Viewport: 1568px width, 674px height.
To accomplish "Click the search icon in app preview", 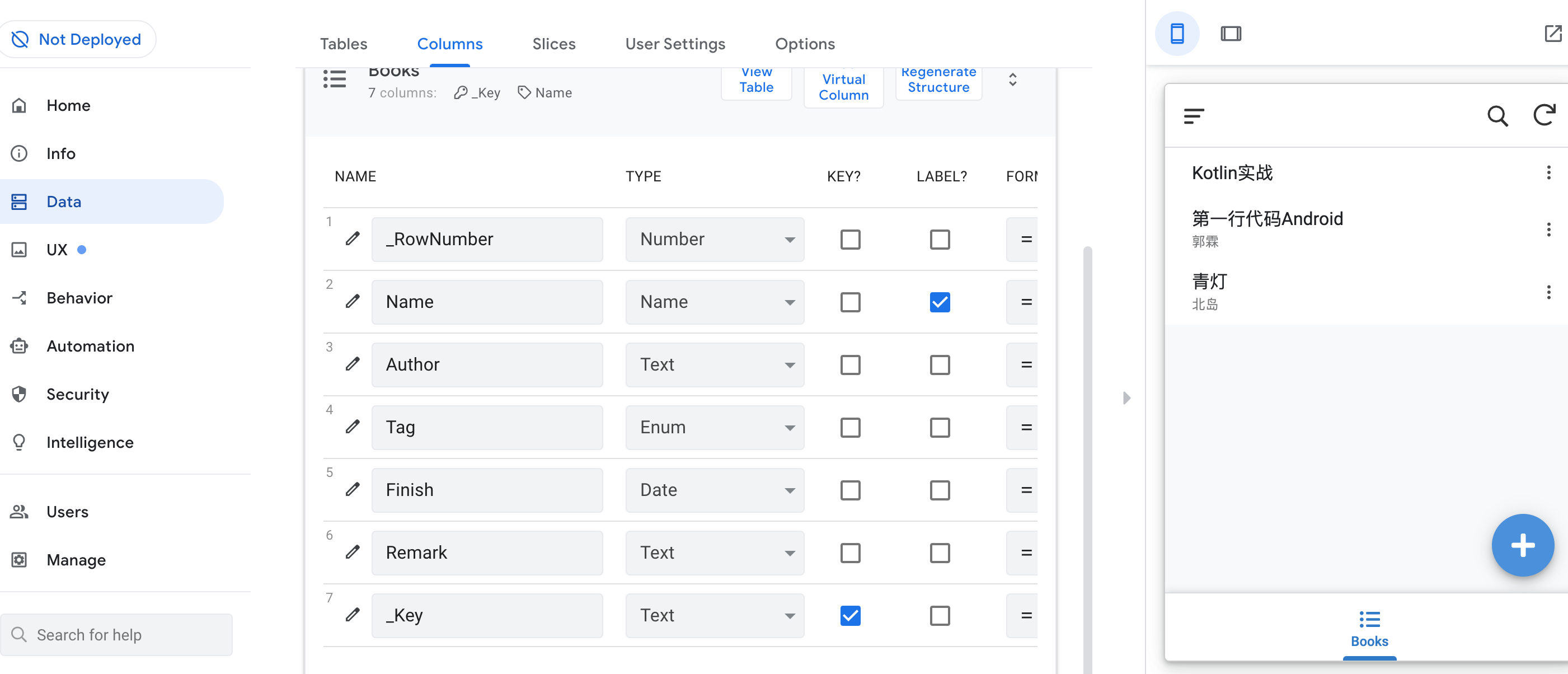I will pos(1497,116).
